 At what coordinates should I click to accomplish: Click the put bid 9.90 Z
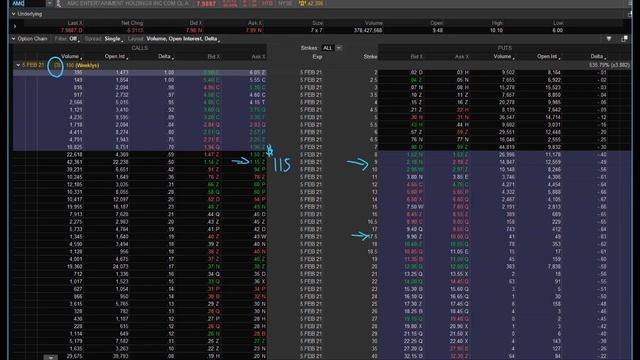(x=415, y=237)
